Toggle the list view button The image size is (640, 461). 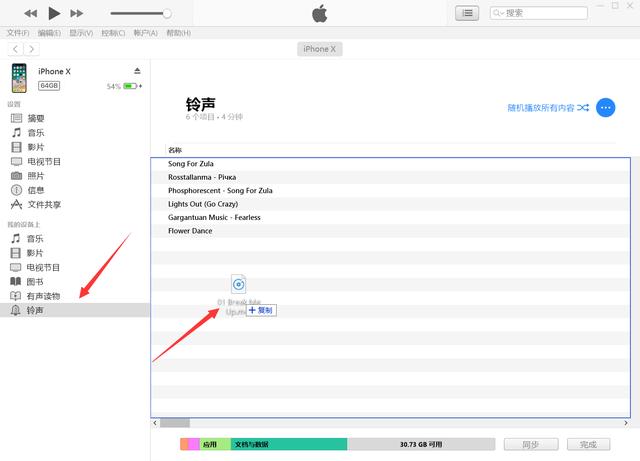point(467,13)
